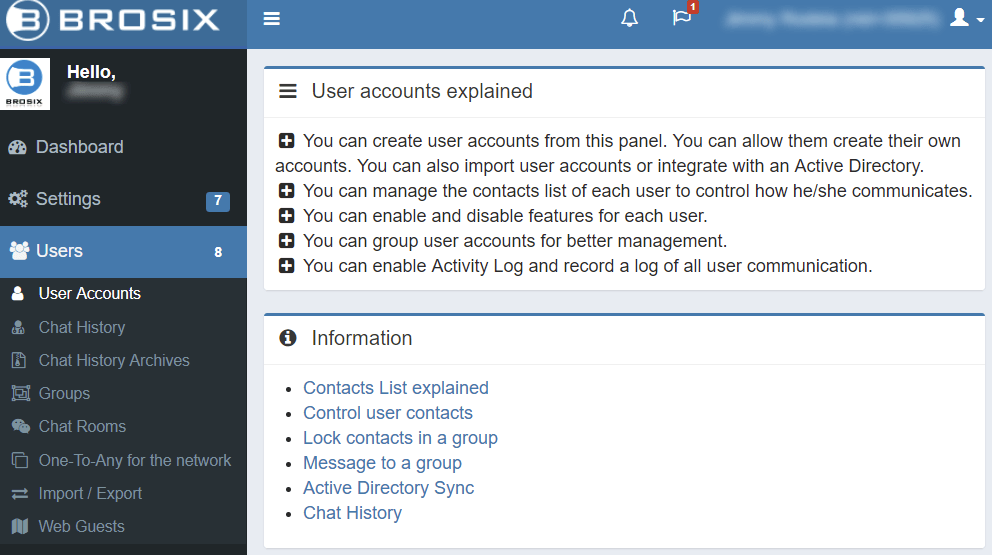Open Contacts List explained link
The image size is (992, 555).
[x=395, y=388]
